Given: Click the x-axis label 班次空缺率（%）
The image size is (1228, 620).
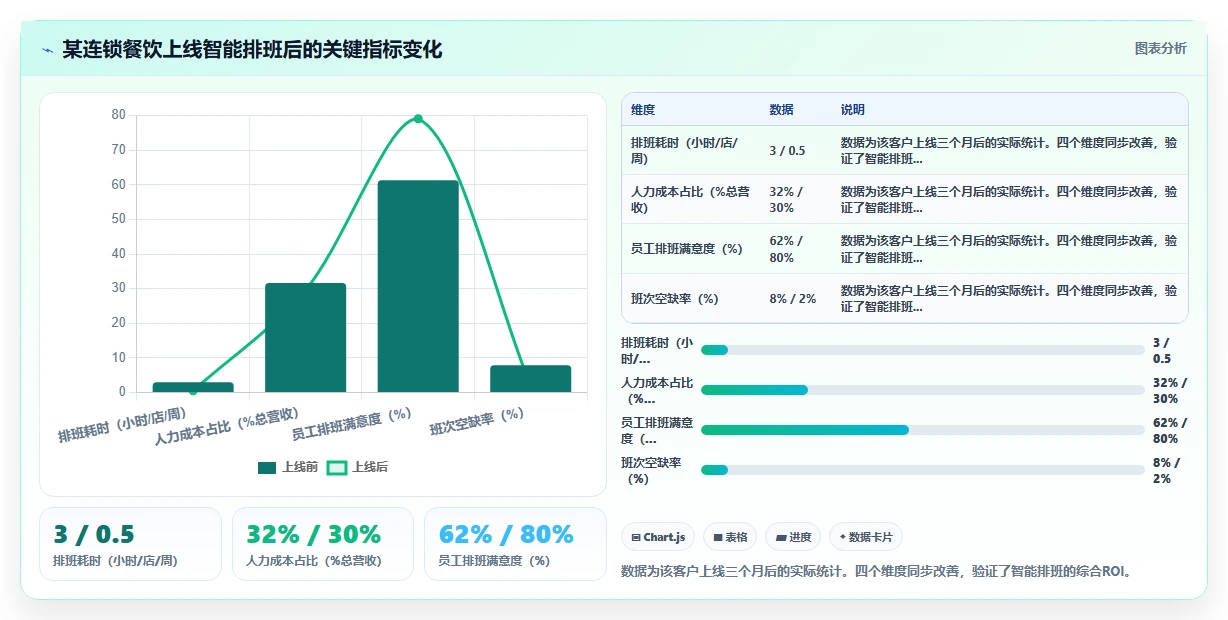Looking at the screenshot, I should [478, 421].
